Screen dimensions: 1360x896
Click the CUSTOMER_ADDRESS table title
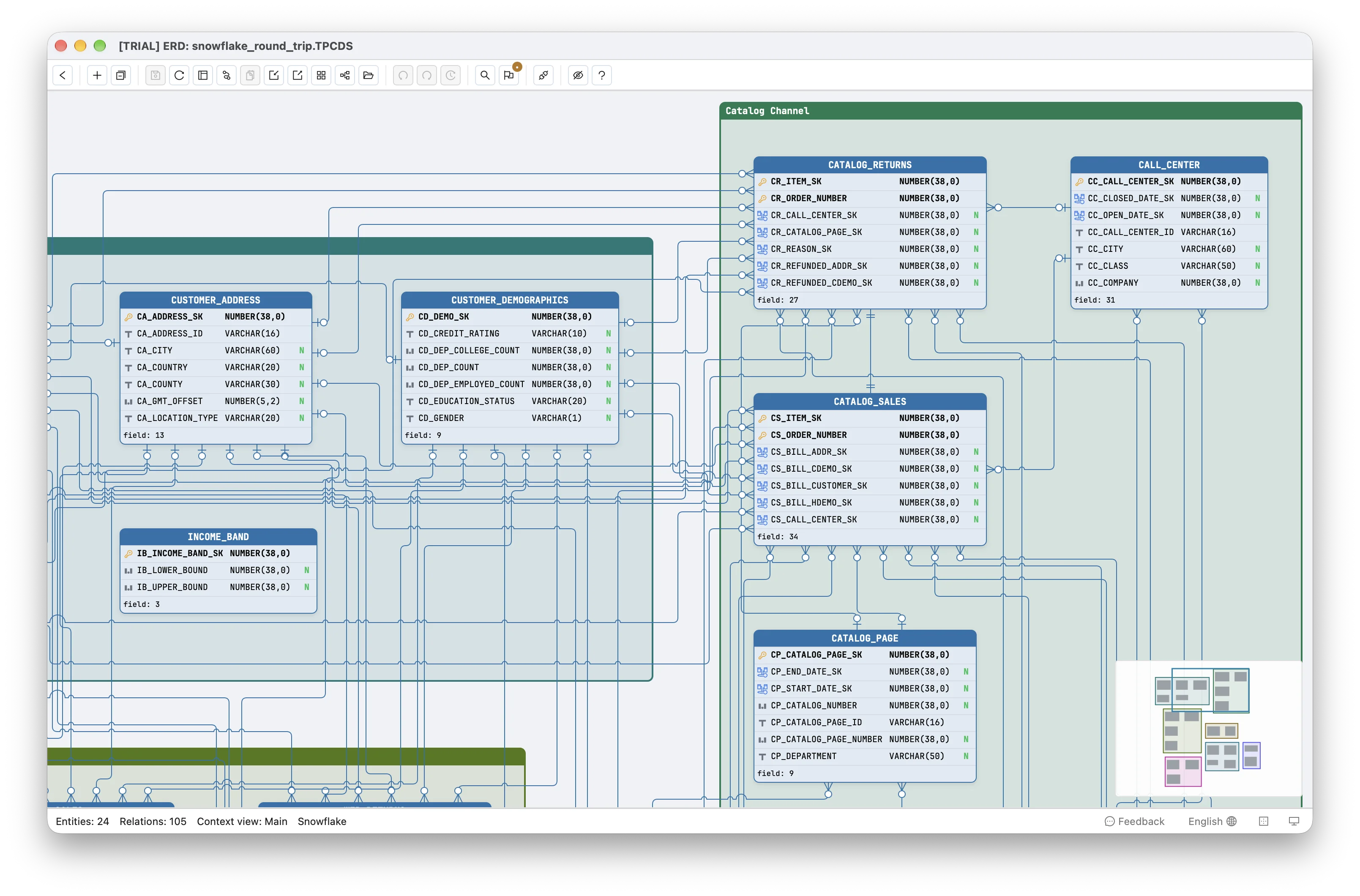pos(216,300)
